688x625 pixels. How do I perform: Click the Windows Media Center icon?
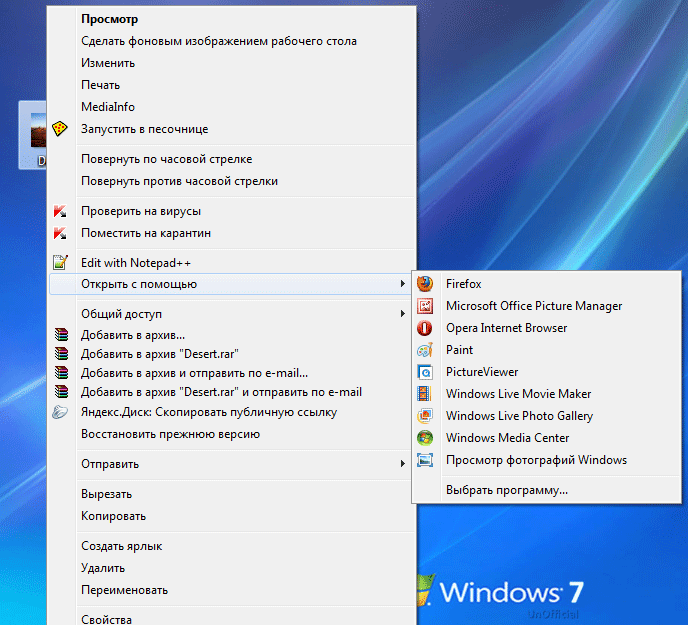425,438
